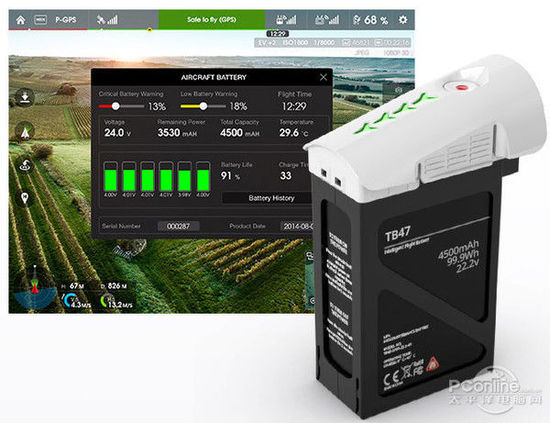
Task: Tap the sixth battery cell bar
Action: point(203,176)
